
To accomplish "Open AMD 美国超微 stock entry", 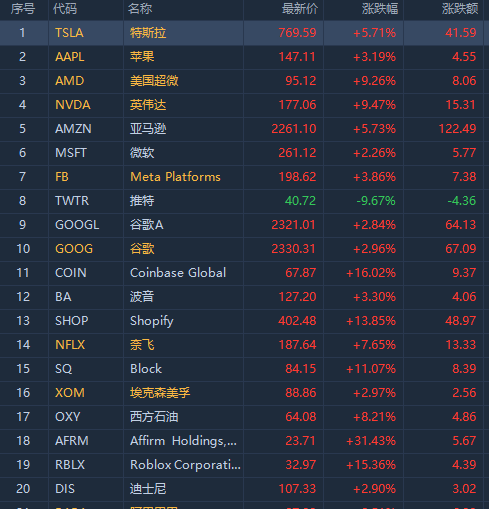I will point(244,81).
